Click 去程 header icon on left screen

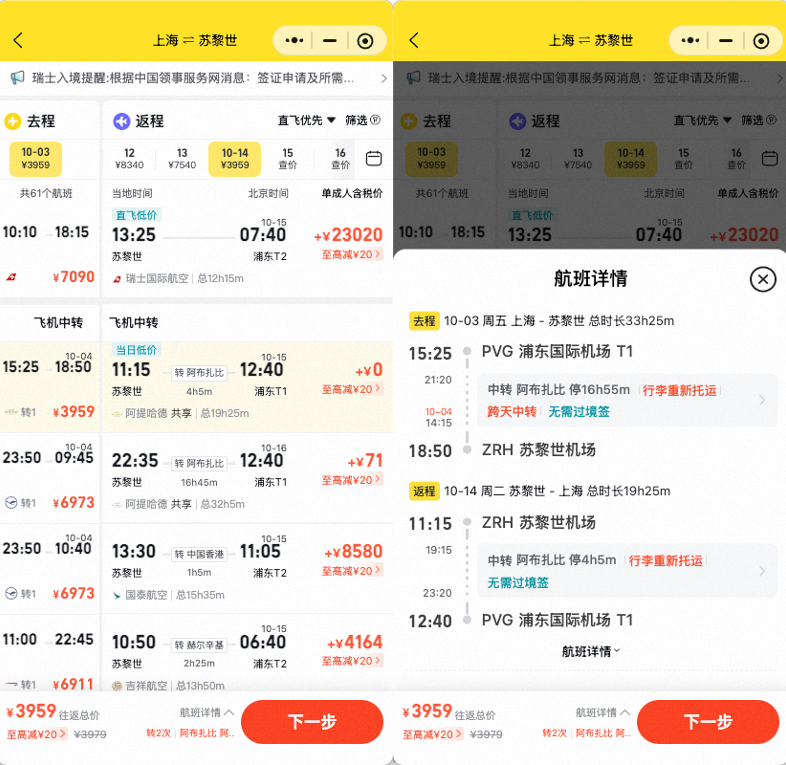pos(13,121)
